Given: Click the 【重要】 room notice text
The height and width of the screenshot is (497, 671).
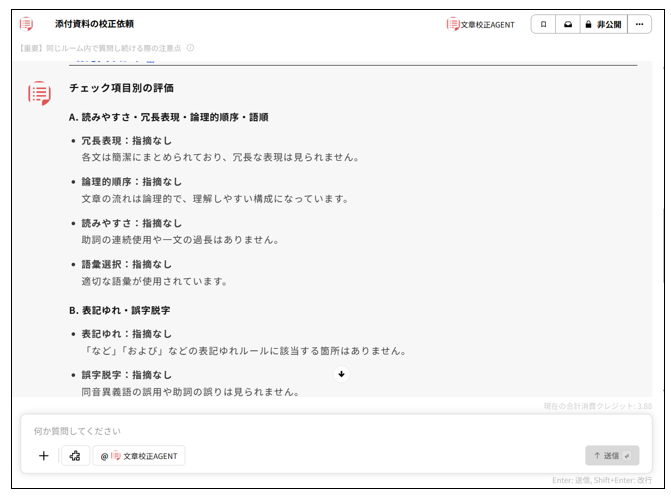Looking at the screenshot, I should point(100,48).
